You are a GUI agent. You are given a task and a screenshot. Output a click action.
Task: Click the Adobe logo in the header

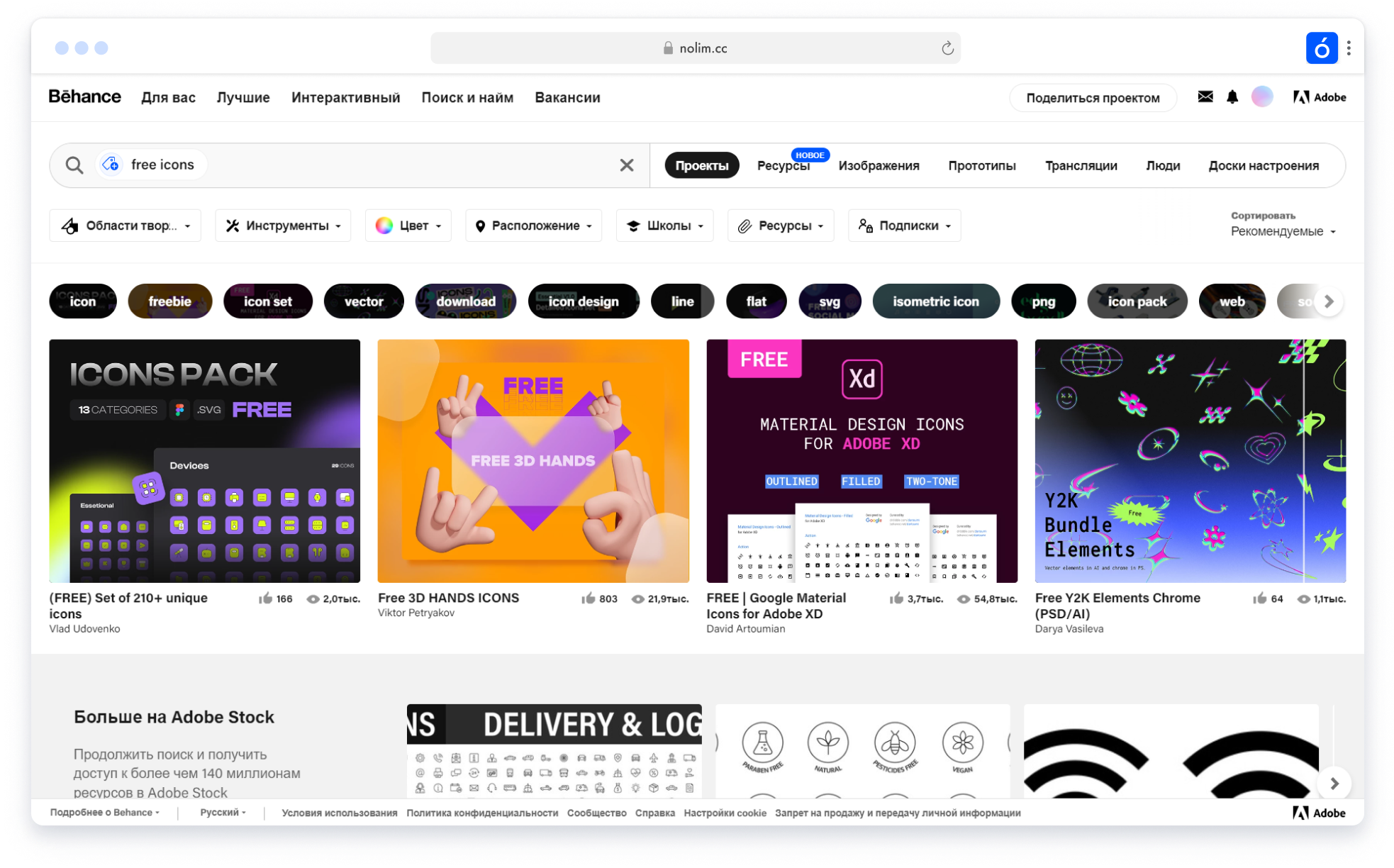(x=1319, y=97)
